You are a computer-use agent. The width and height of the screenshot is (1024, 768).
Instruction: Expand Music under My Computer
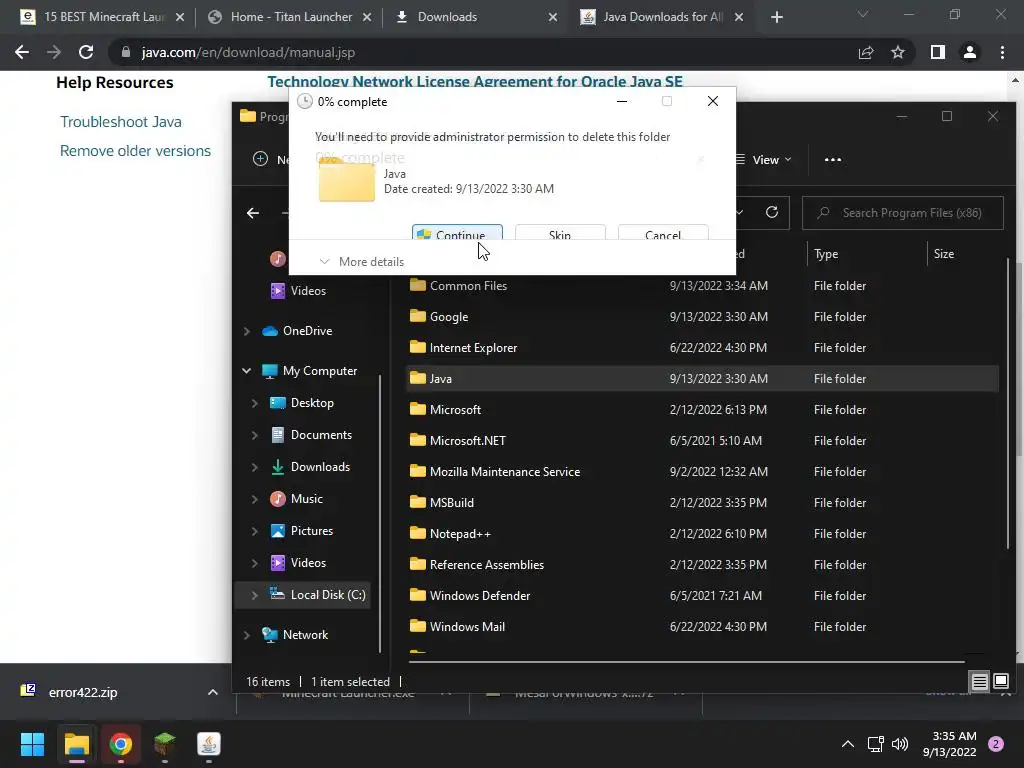tap(255, 499)
